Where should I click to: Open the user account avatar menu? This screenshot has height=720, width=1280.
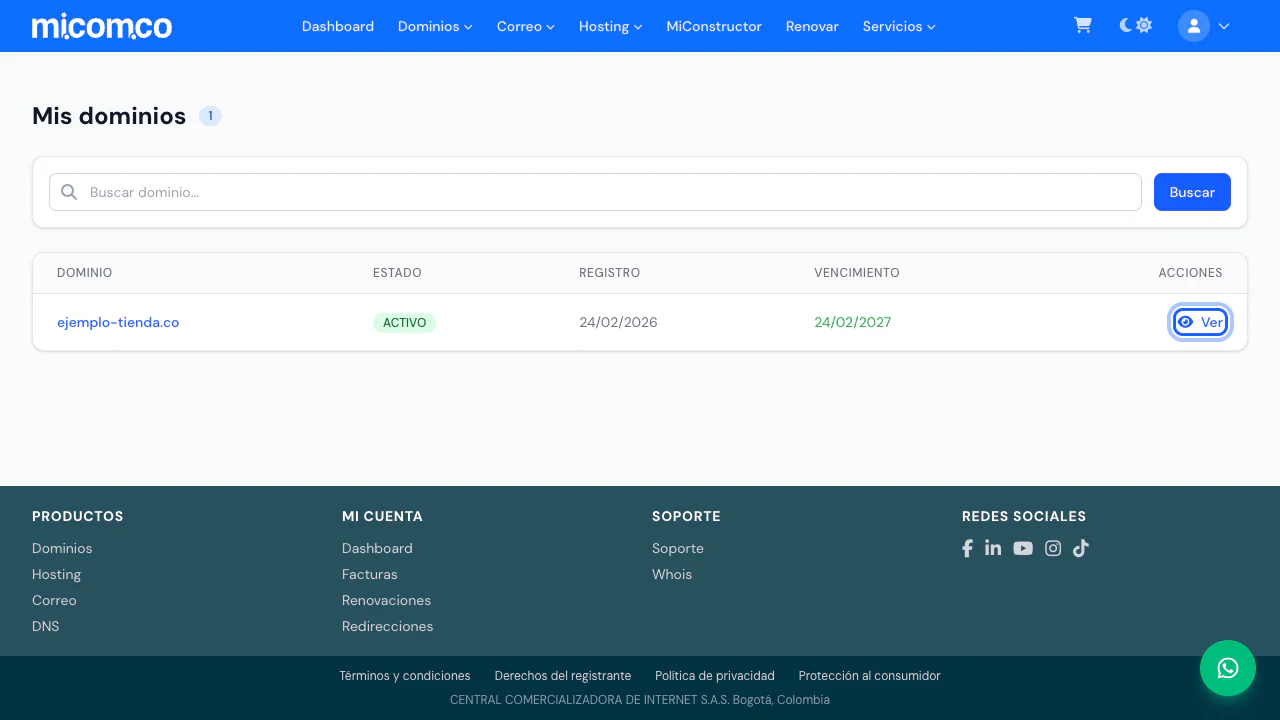(1204, 26)
